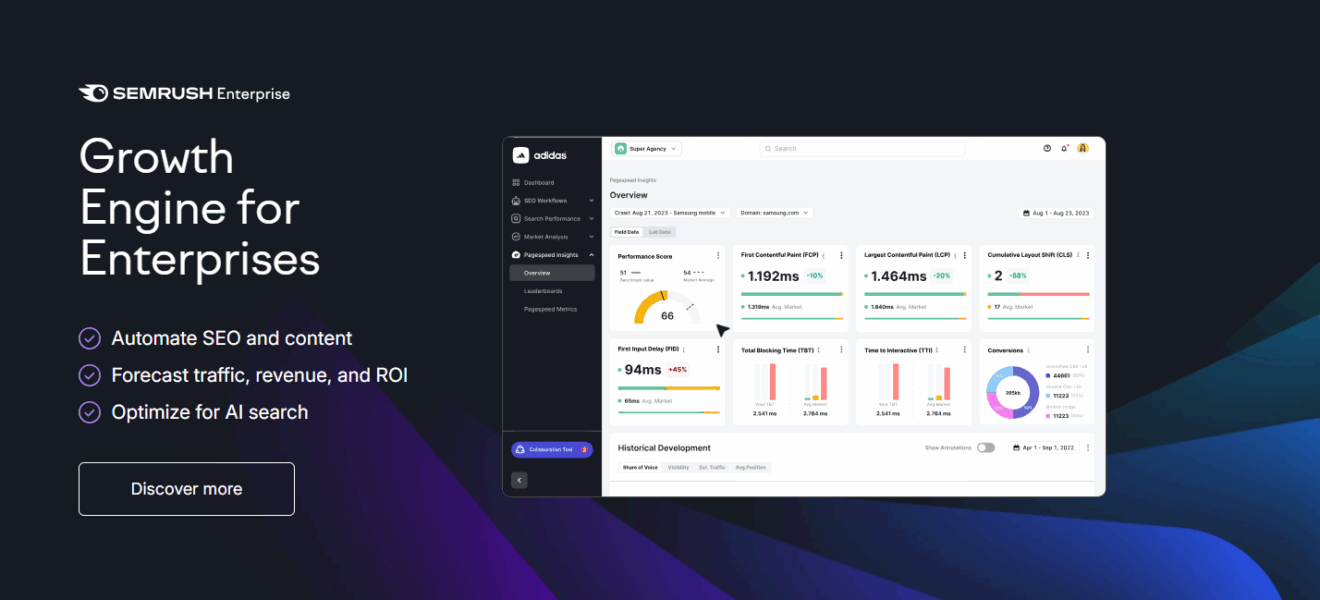Switch to the Visibility tab
The image size is (1320, 600).
click(x=677, y=466)
